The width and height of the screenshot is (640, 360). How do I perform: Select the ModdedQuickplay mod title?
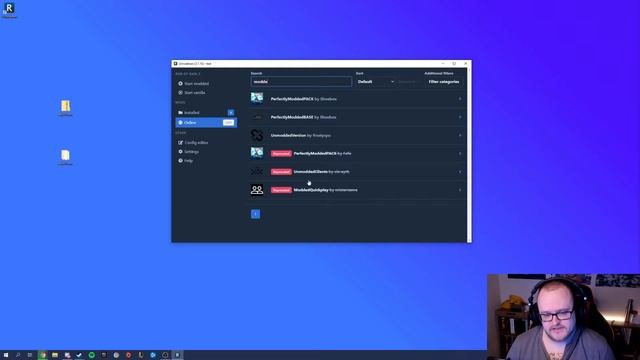[311, 190]
